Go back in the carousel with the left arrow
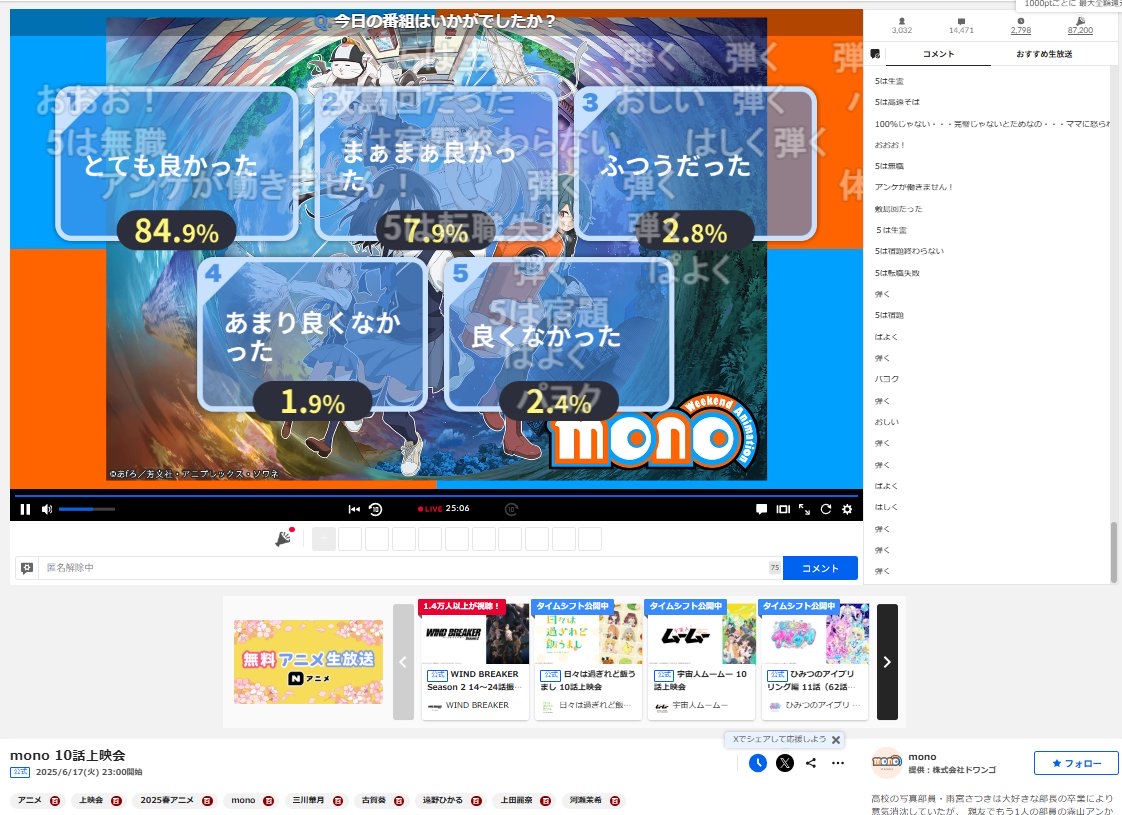Image resolution: width=1122 pixels, height=815 pixels. click(x=404, y=662)
